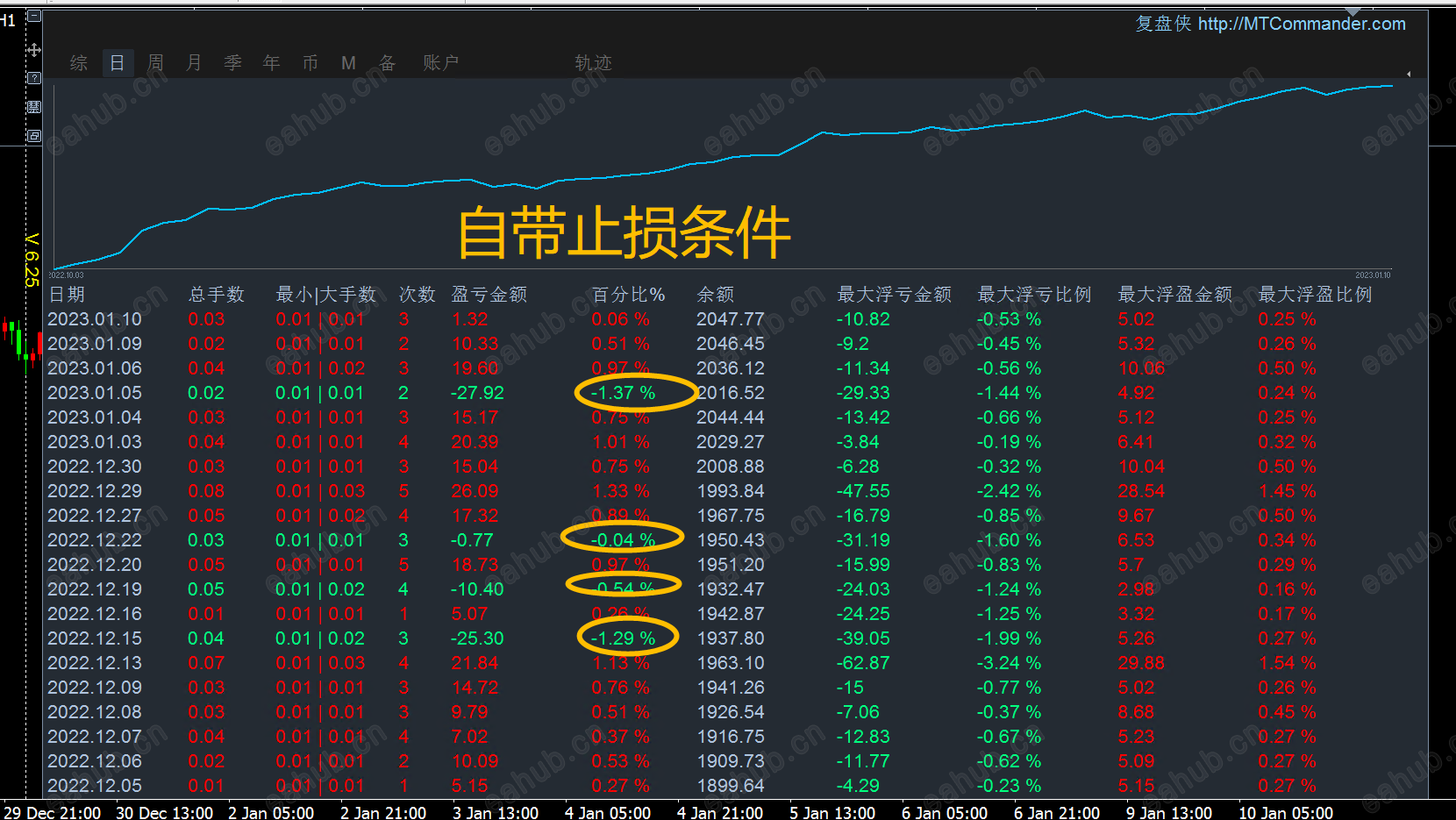Open the 币 currency tab
Image resolution: width=1456 pixels, height=820 pixels.
pos(310,63)
